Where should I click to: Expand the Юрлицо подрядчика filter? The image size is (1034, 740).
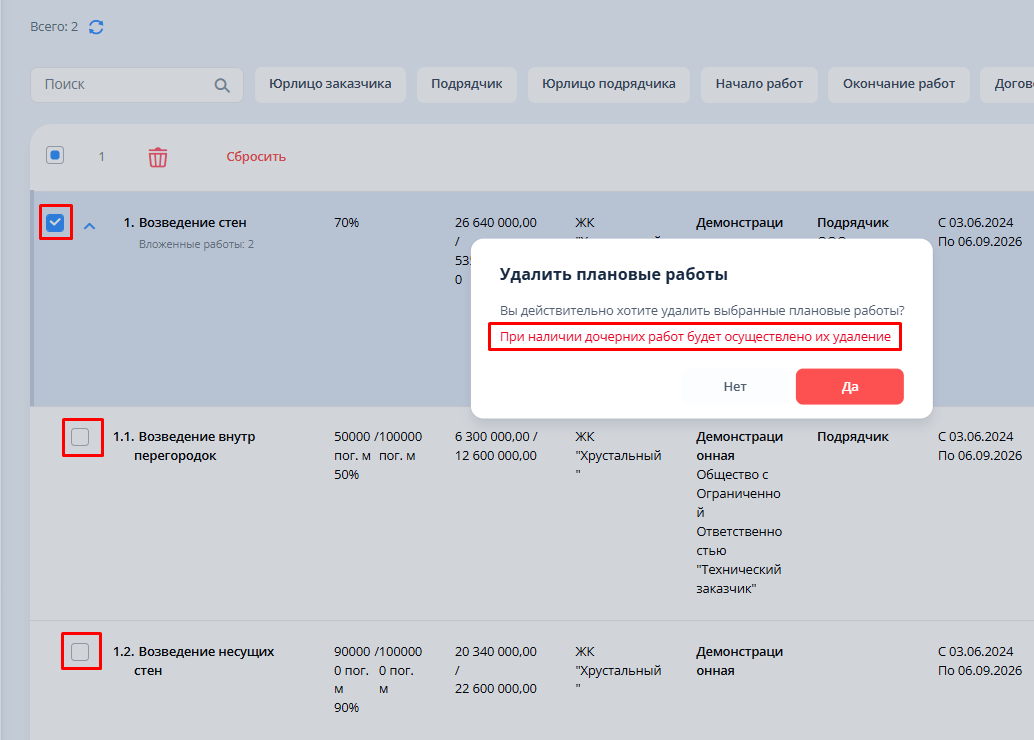click(x=608, y=84)
